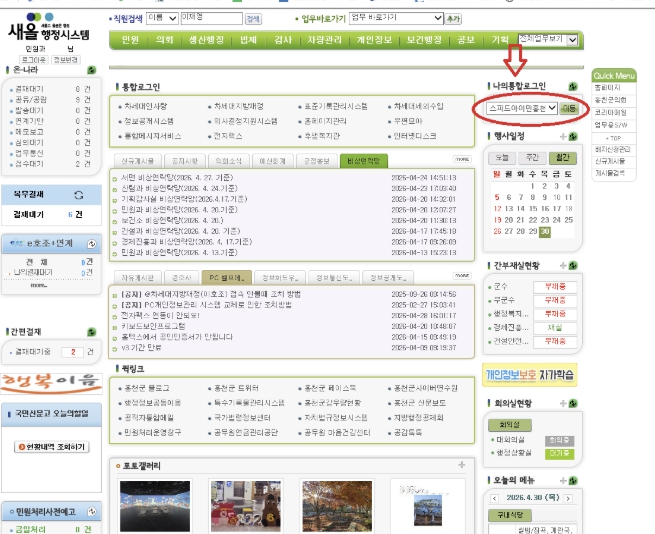Click the 로그아웃 button
The image size is (655, 534).
(x=34, y=60)
